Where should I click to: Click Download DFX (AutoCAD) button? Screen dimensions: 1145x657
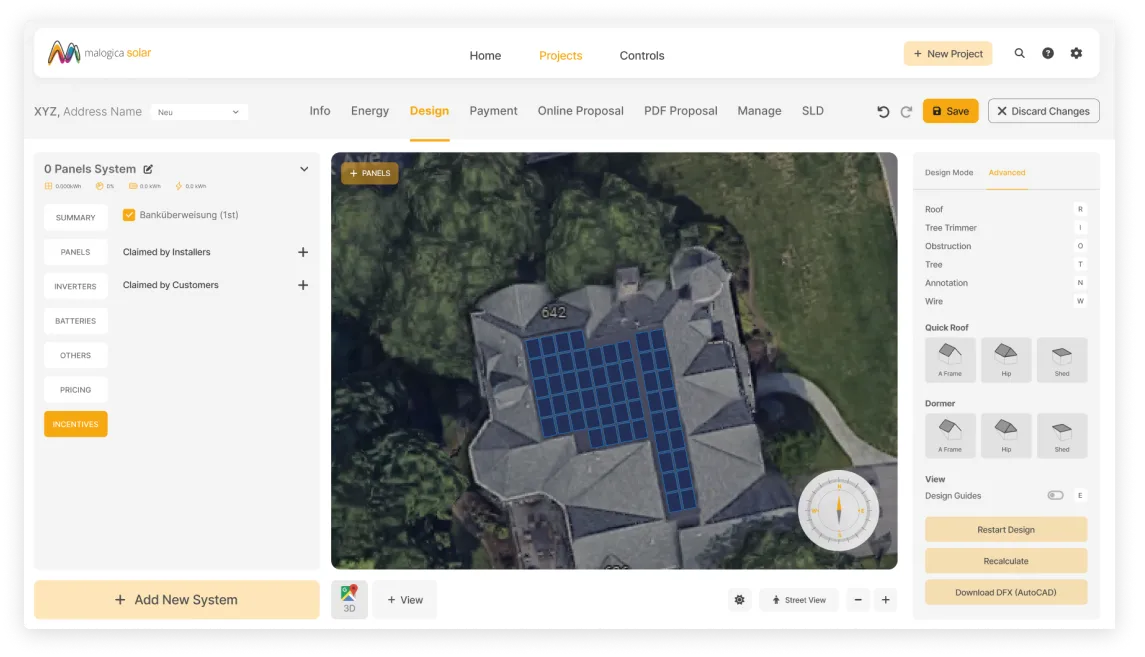point(1005,592)
